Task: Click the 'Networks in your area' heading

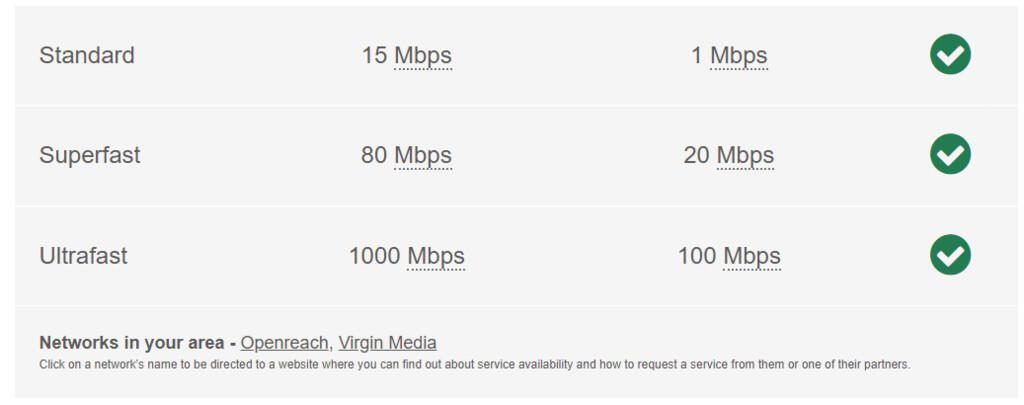Action: point(131,343)
